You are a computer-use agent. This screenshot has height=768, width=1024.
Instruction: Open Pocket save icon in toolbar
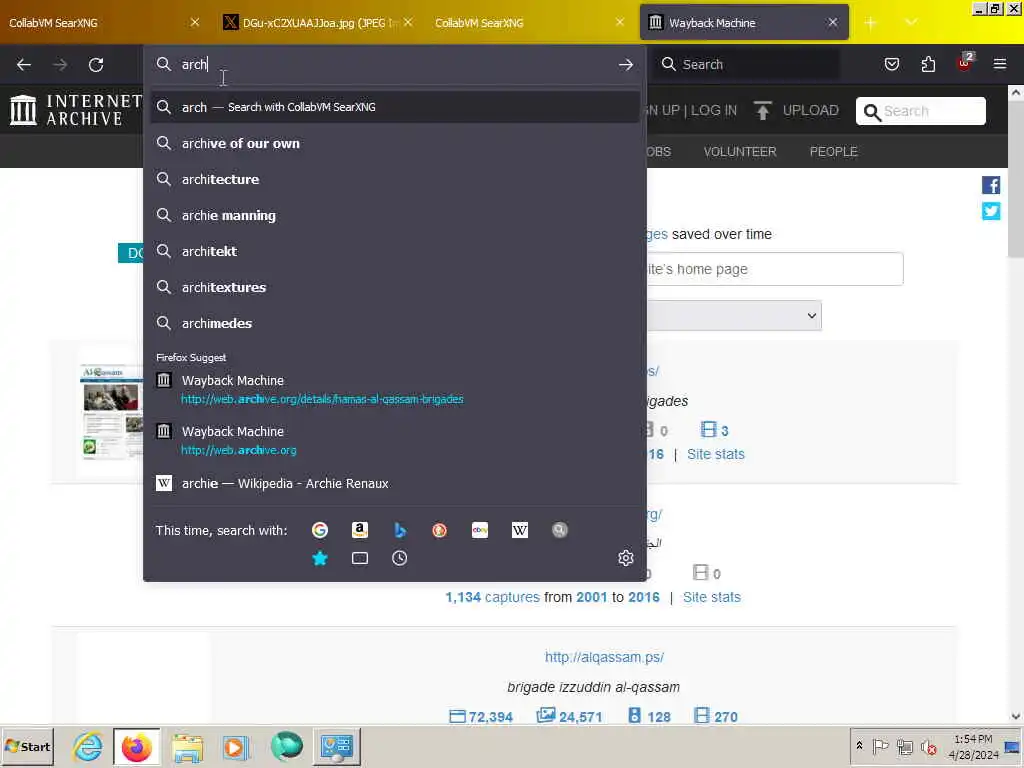point(891,64)
